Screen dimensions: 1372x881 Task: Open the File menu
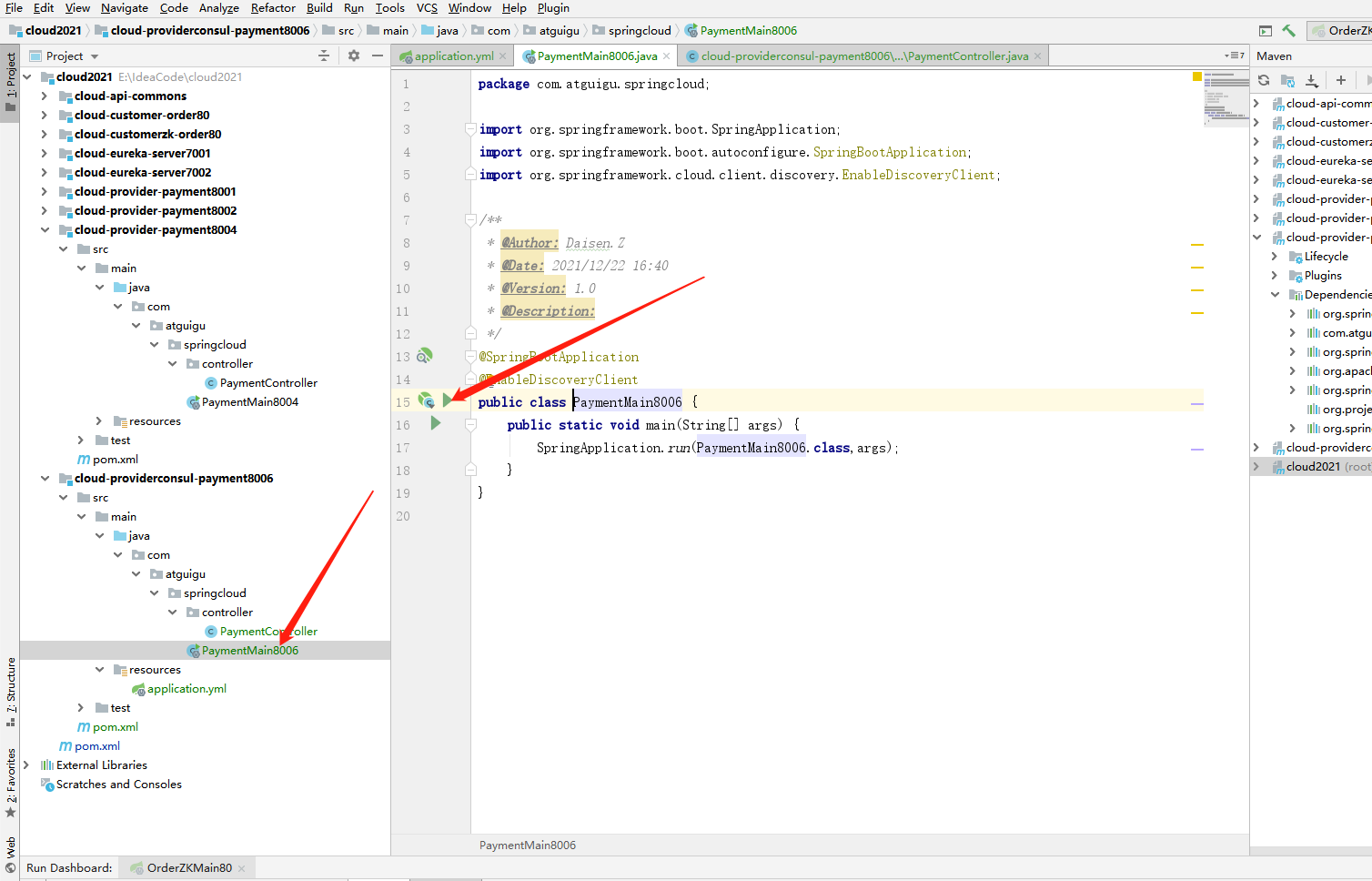click(x=14, y=8)
